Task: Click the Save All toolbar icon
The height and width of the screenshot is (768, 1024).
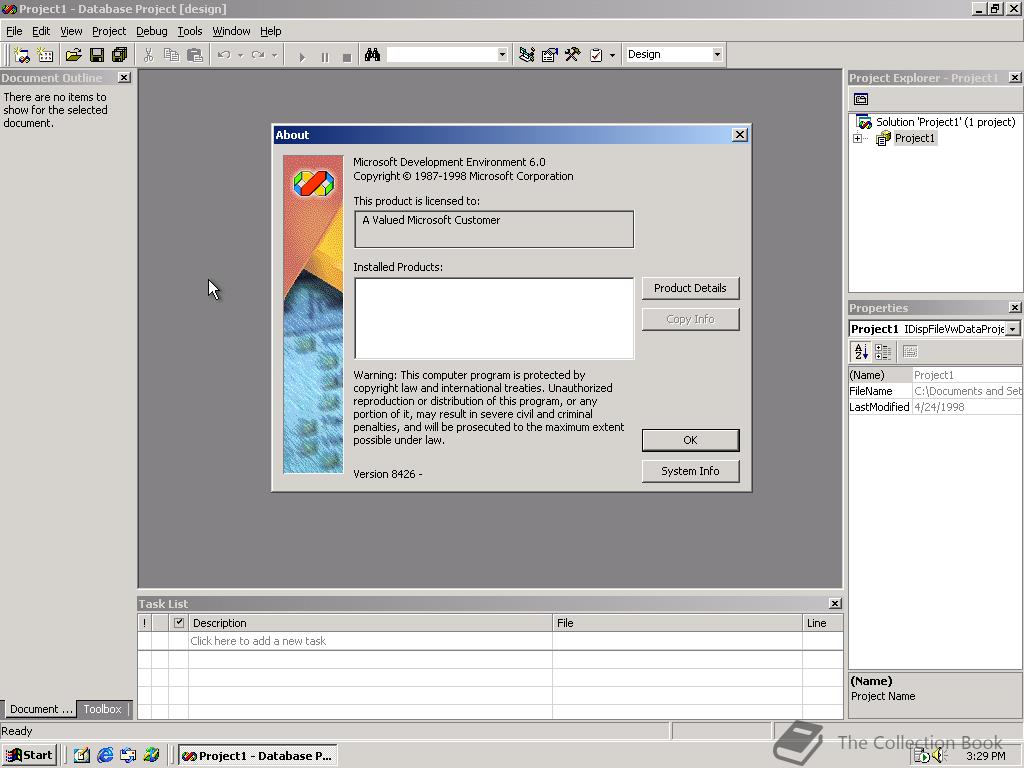Action: [120, 55]
